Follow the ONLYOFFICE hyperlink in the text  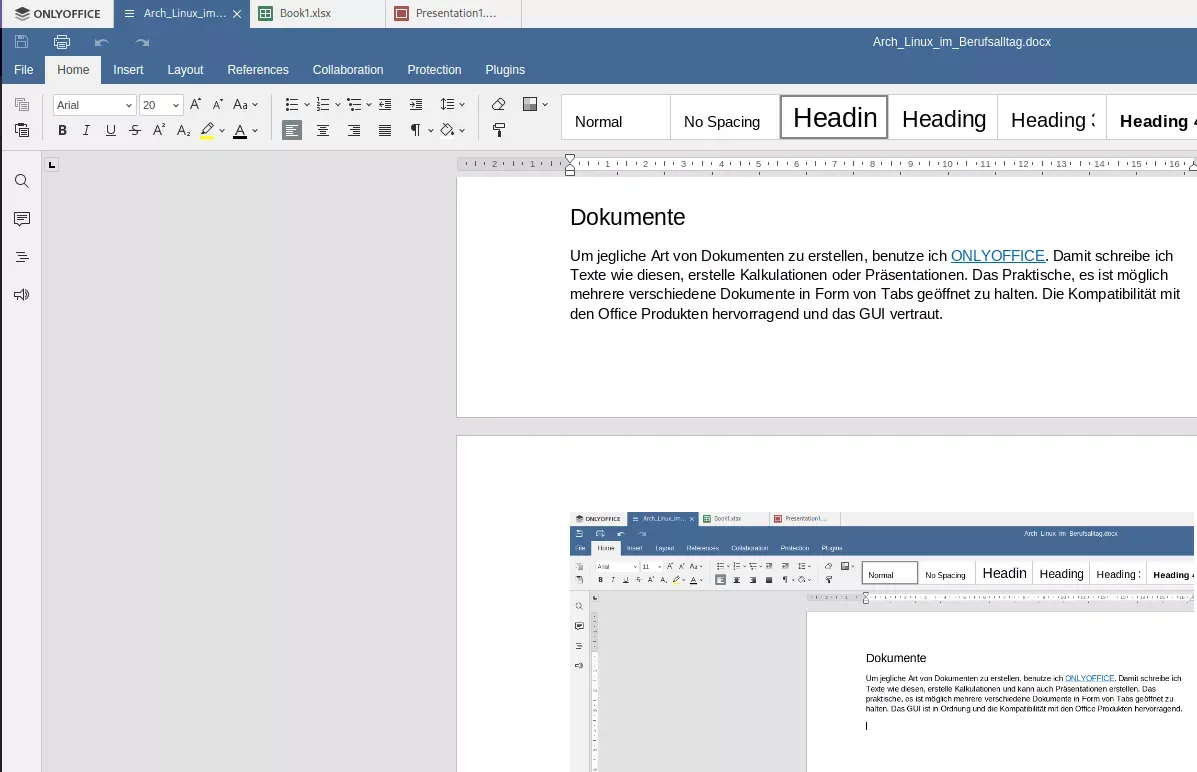coord(997,256)
